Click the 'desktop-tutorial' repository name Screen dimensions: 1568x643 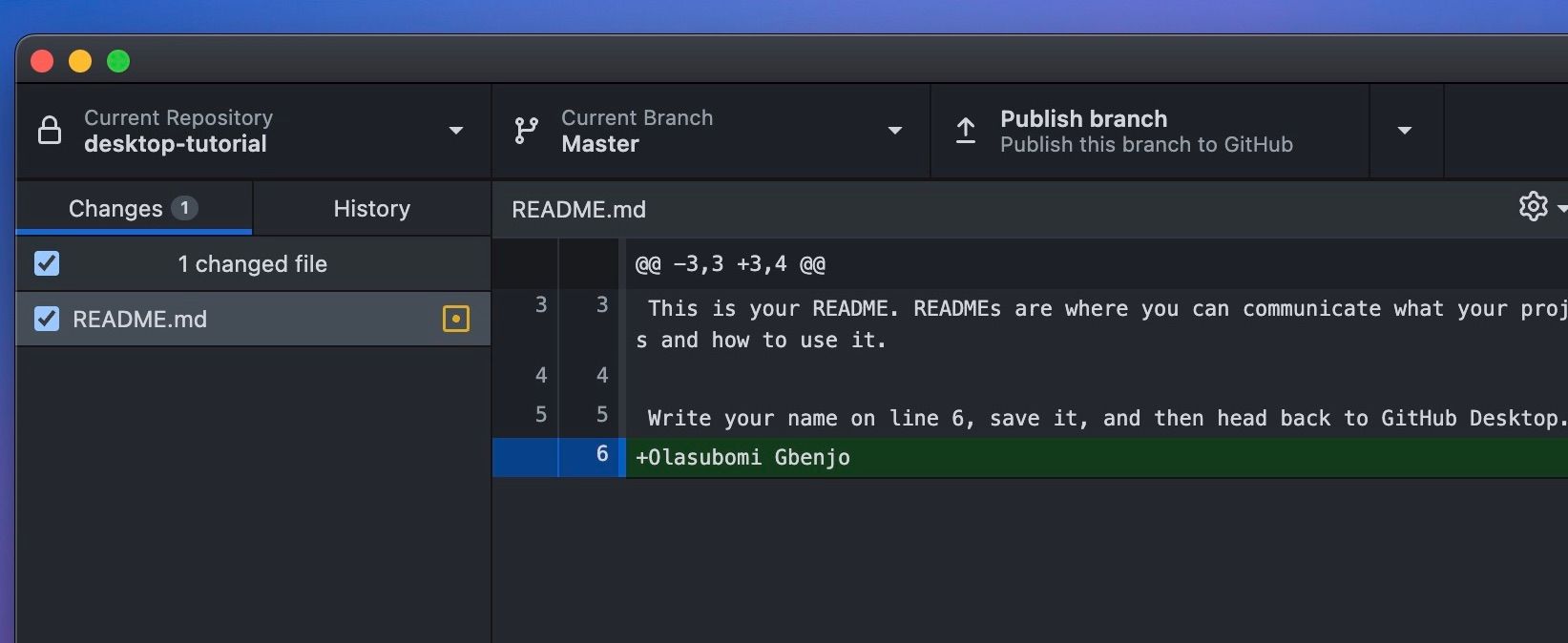click(176, 144)
